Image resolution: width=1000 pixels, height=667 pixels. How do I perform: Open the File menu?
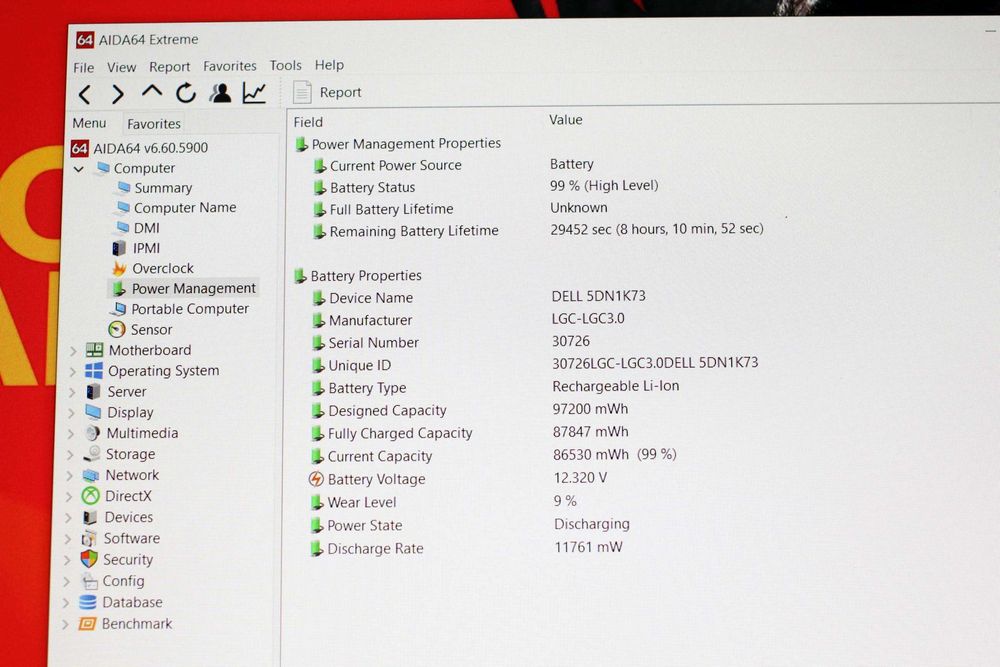(x=84, y=68)
